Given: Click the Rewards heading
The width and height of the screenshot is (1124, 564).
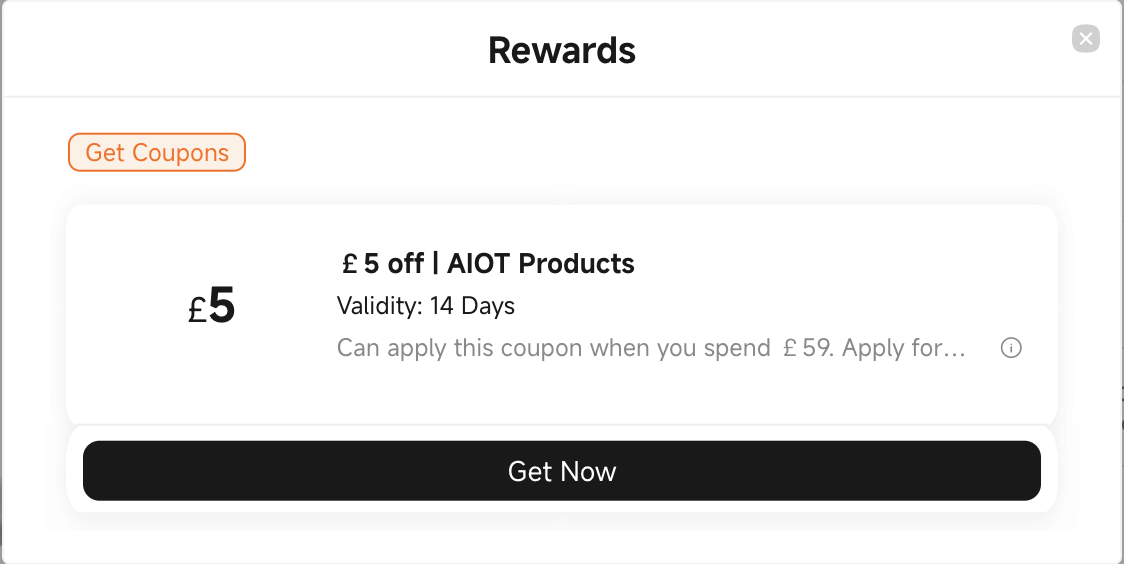Looking at the screenshot, I should [x=562, y=50].
